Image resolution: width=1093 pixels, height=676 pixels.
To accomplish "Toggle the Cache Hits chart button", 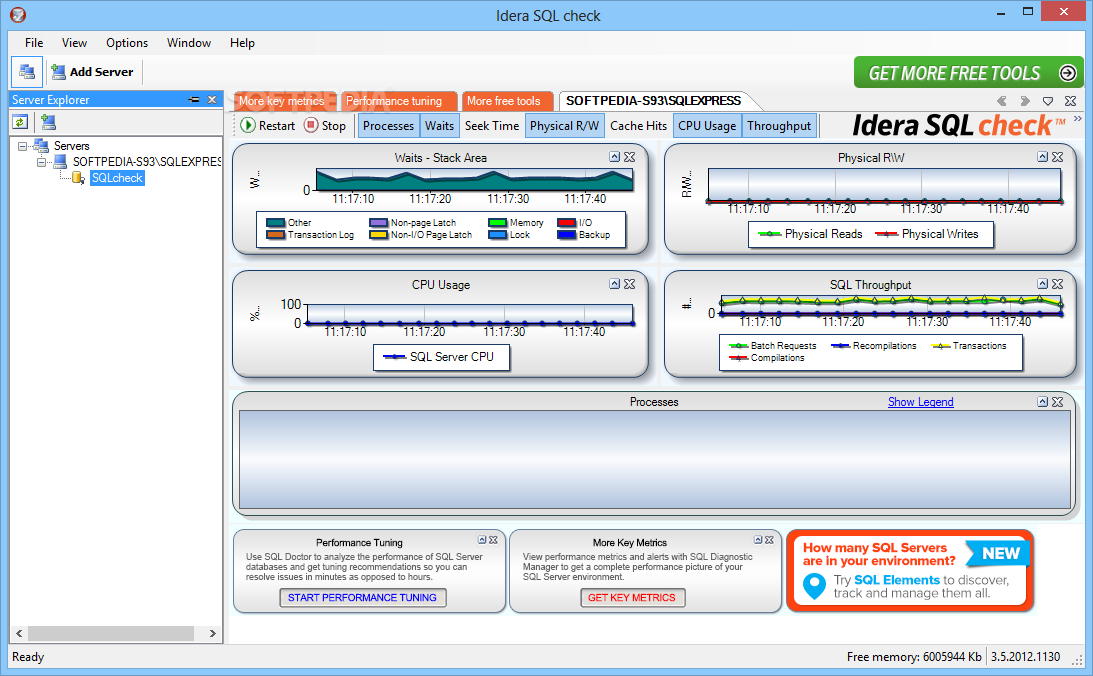I will click(x=638, y=125).
